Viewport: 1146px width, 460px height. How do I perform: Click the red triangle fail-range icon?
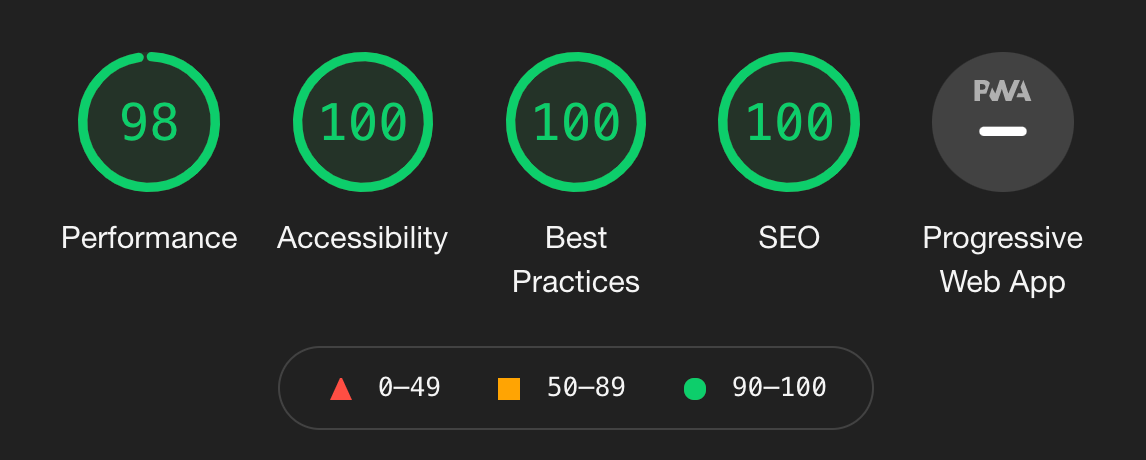pos(341,389)
